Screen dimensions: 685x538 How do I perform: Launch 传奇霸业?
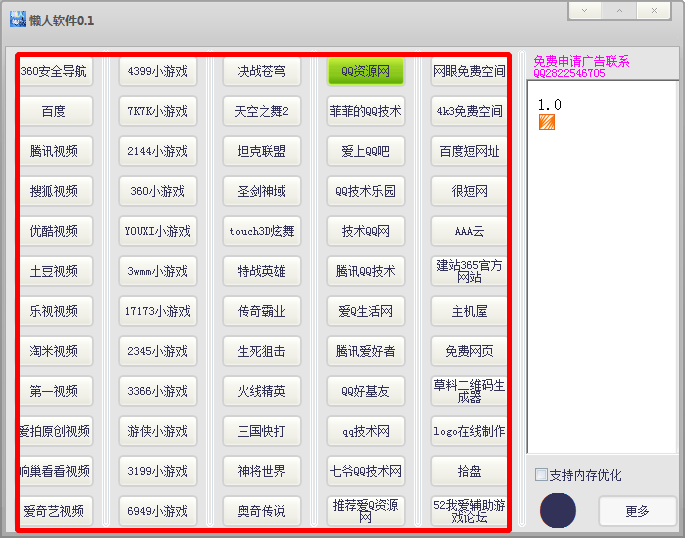click(262, 311)
